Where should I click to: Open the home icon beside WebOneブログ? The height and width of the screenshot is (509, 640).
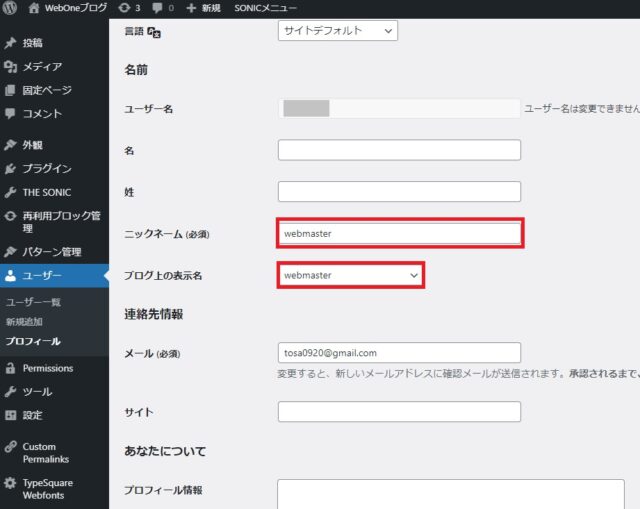click(x=34, y=7)
